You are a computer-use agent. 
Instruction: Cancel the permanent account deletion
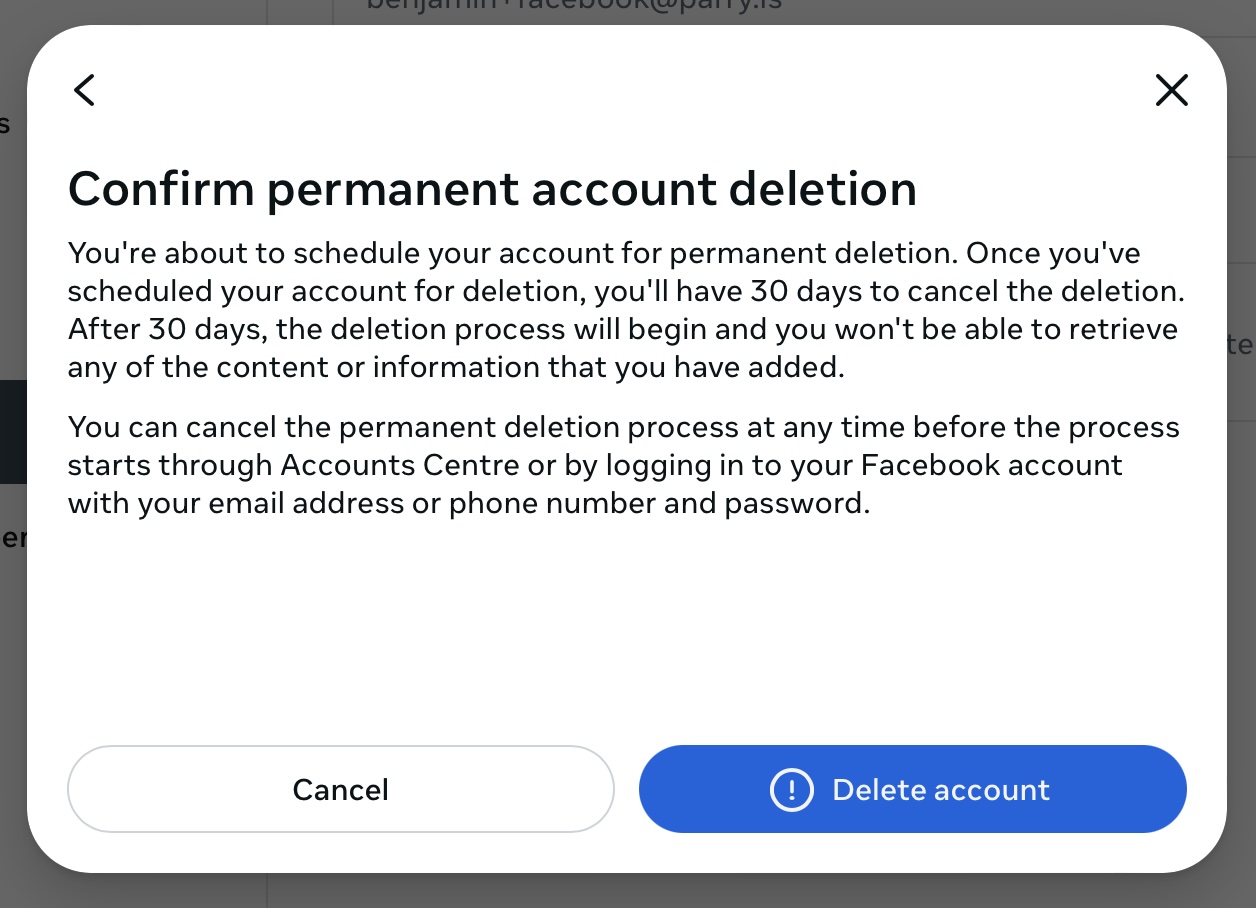tap(340, 789)
